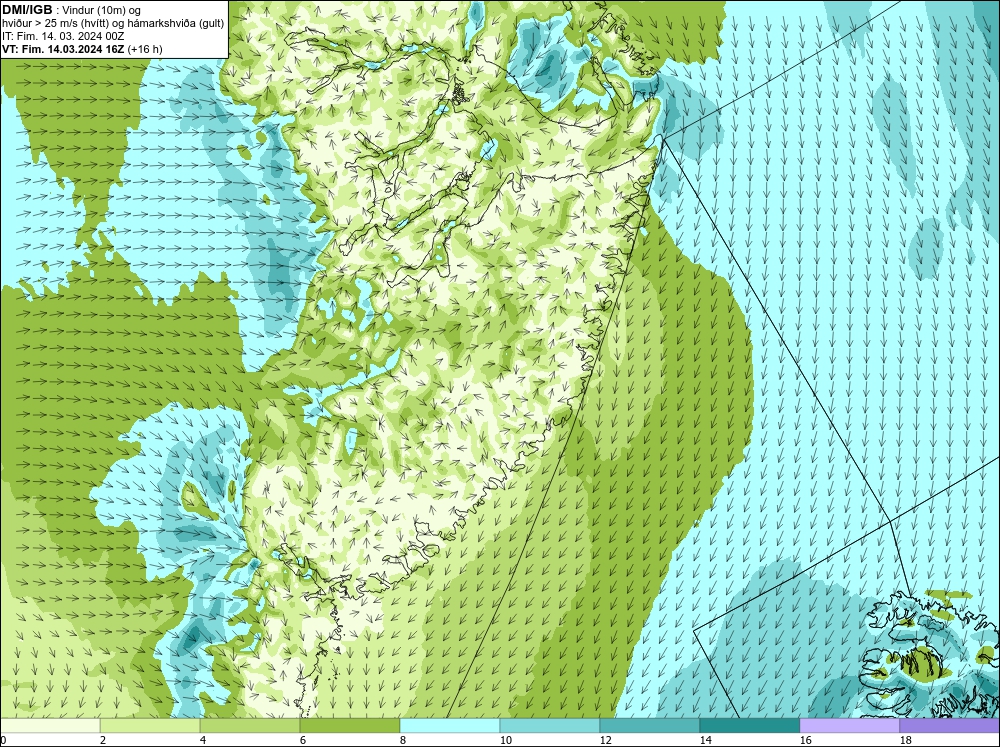Screen dimensions: 1000x747
Task: Click the legend scale label '0'
Action: 3,740
